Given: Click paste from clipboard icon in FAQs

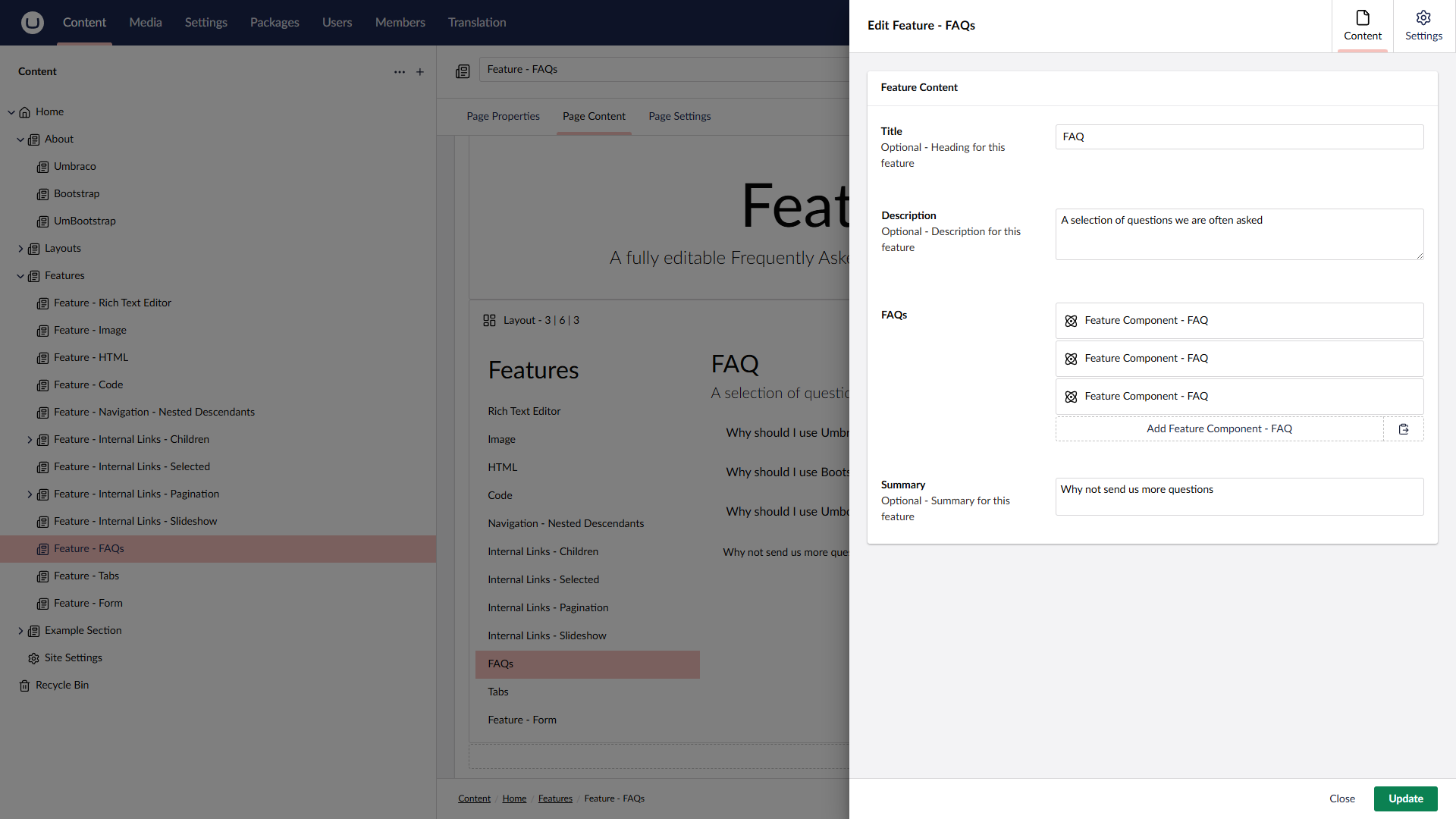Looking at the screenshot, I should click(1404, 429).
